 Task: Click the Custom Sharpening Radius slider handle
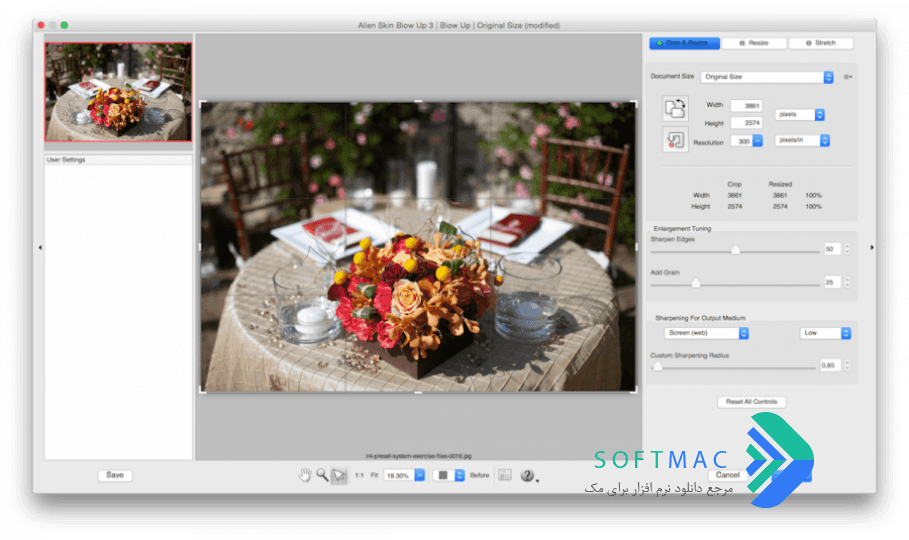[x=657, y=366]
